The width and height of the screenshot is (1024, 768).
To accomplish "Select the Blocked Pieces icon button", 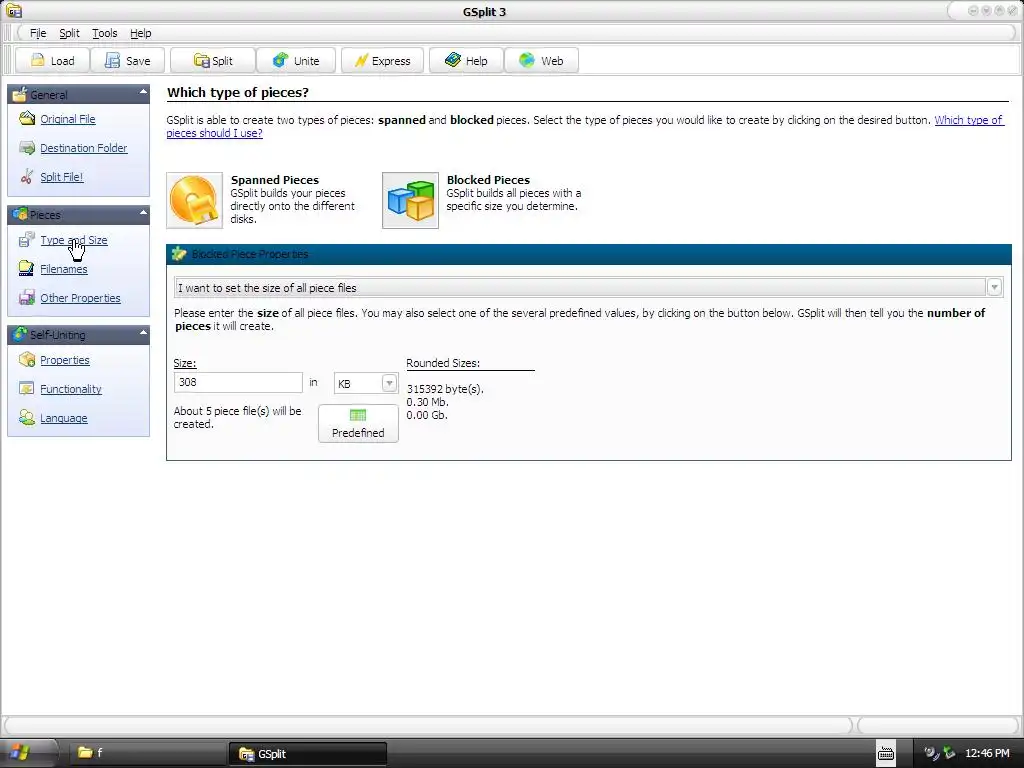I will pyautogui.click(x=410, y=200).
